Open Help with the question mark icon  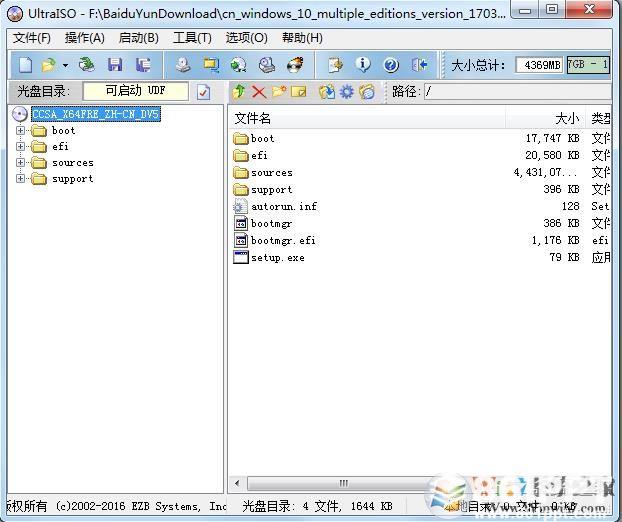tap(391, 65)
